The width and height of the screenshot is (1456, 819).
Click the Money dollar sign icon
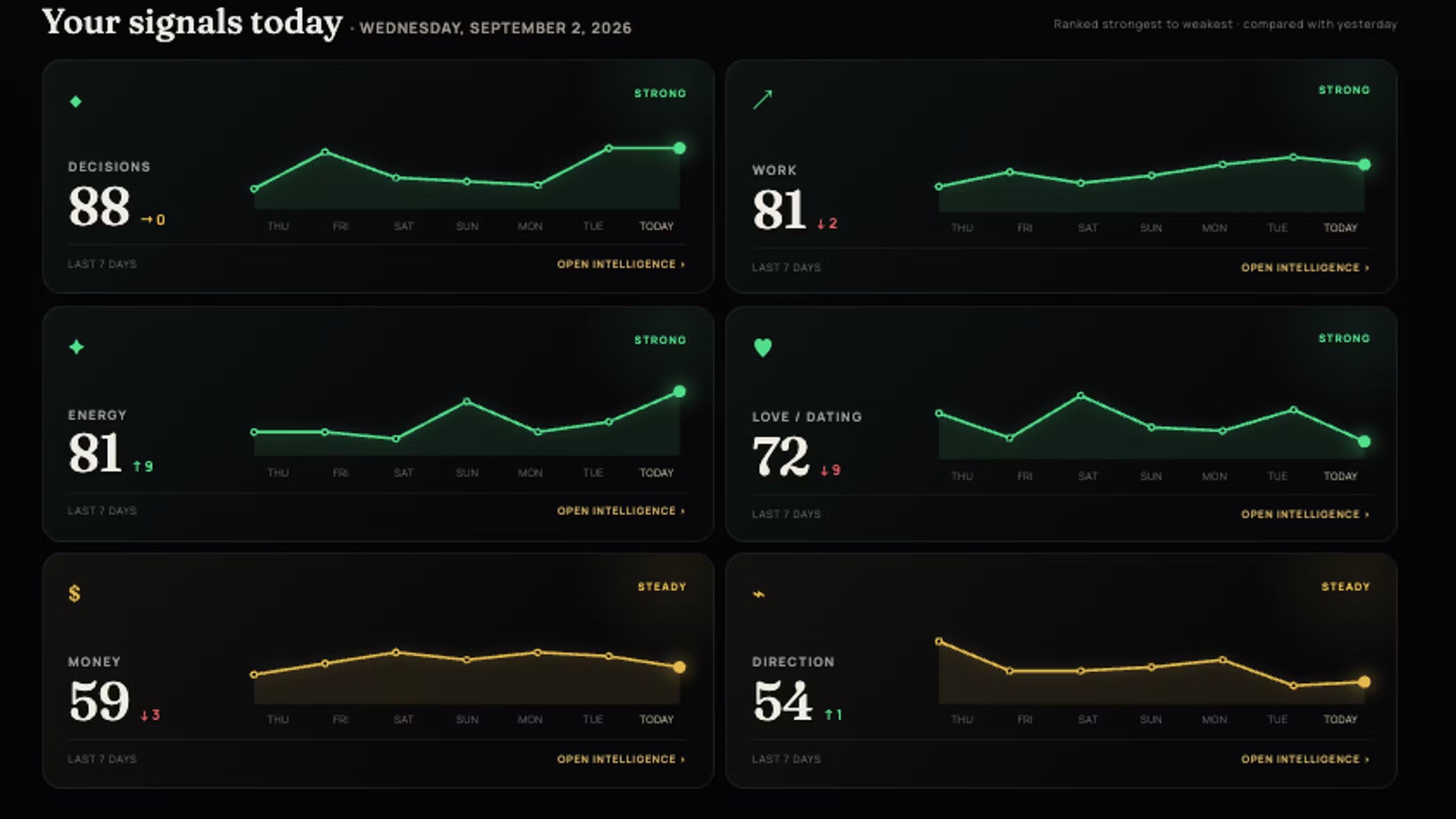click(x=75, y=593)
